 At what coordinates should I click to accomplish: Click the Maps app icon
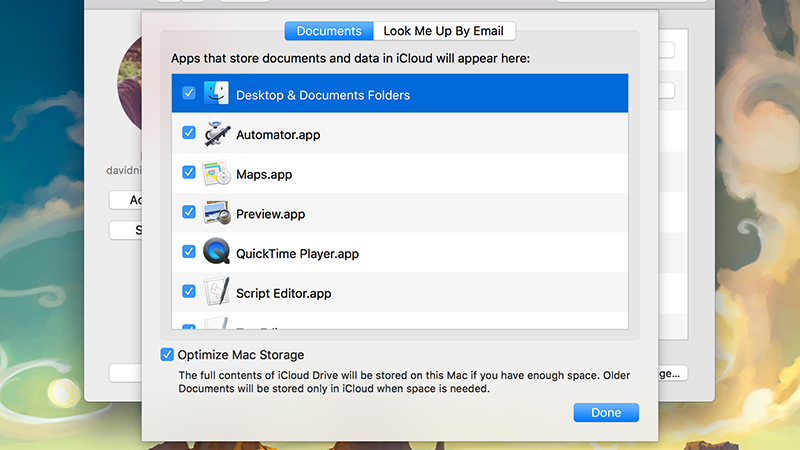pos(216,173)
